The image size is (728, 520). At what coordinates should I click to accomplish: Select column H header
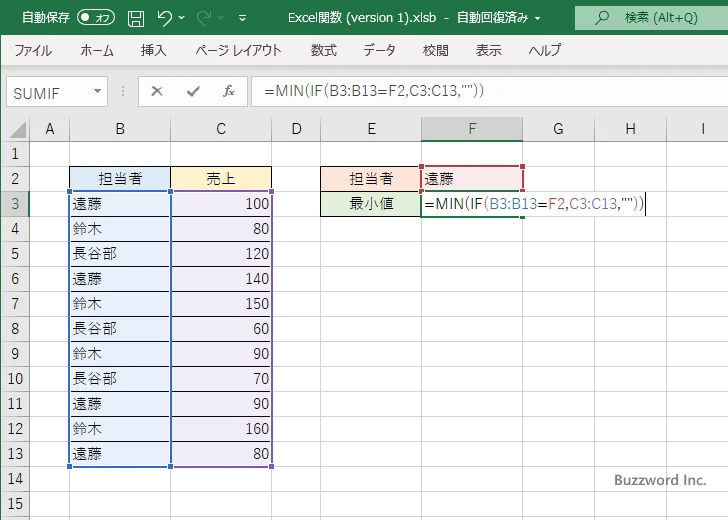[630, 129]
